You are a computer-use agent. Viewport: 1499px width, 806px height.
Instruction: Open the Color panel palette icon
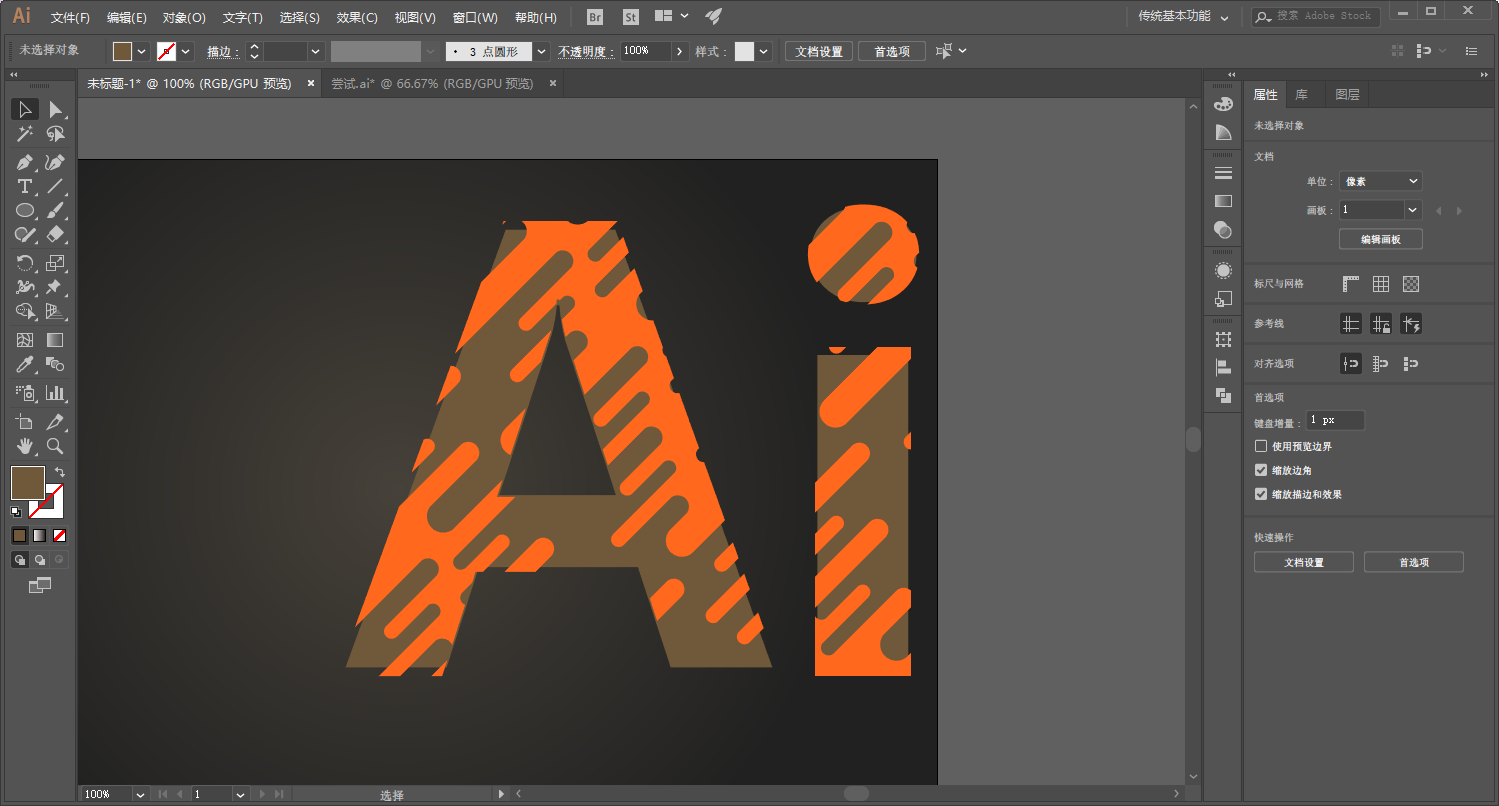pyautogui.click(x=1223, y=104)
